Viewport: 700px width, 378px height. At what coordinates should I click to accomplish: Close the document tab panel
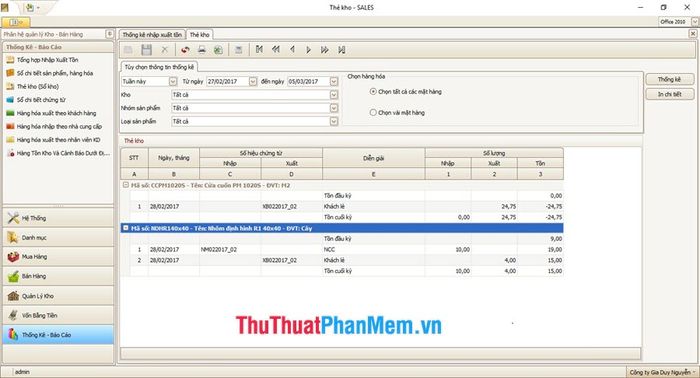(x=693, y=33)
